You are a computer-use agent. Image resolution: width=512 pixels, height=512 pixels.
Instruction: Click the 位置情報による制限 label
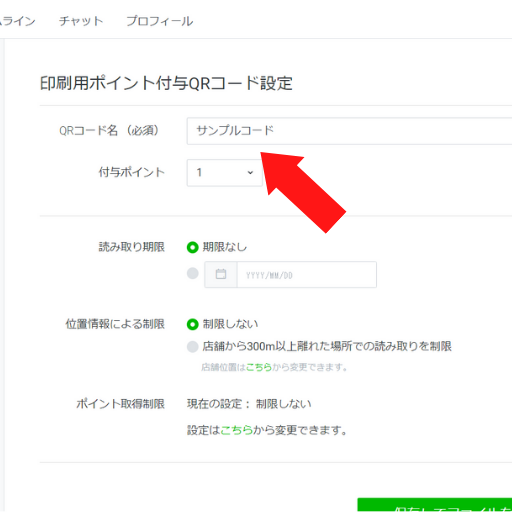115,324
